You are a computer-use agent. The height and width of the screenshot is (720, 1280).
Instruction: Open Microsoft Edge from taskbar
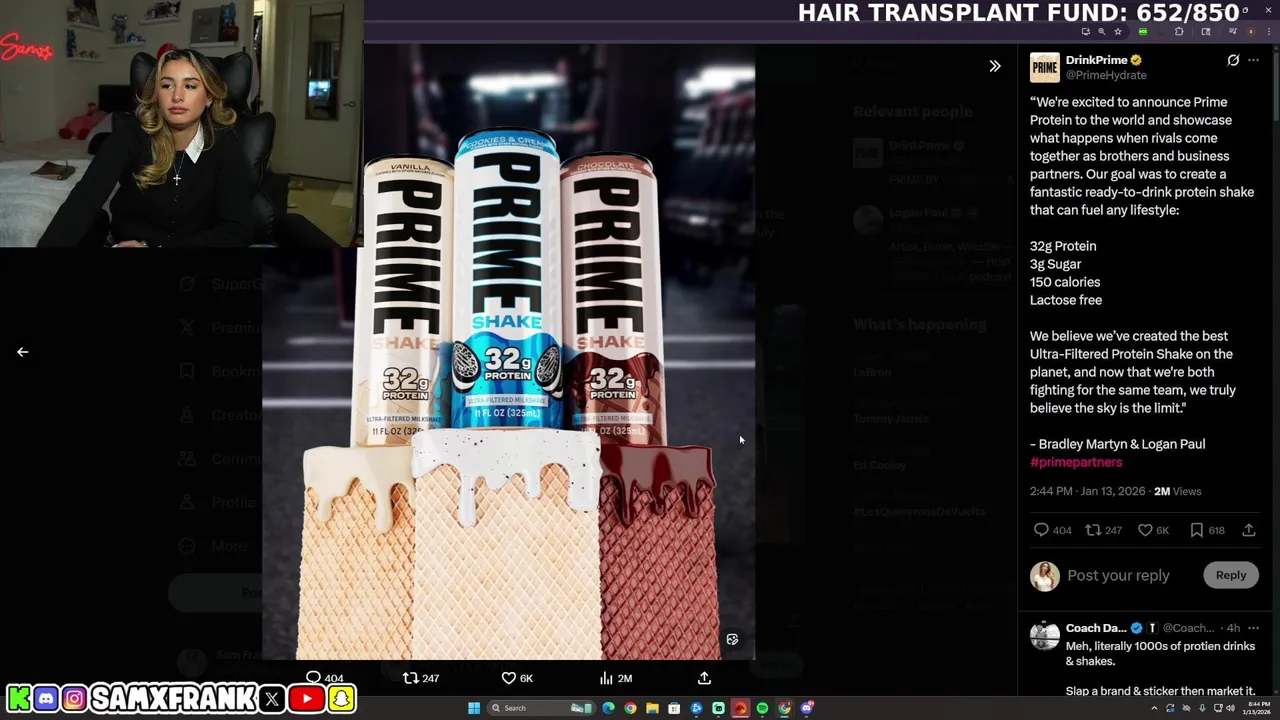point(608,708)
